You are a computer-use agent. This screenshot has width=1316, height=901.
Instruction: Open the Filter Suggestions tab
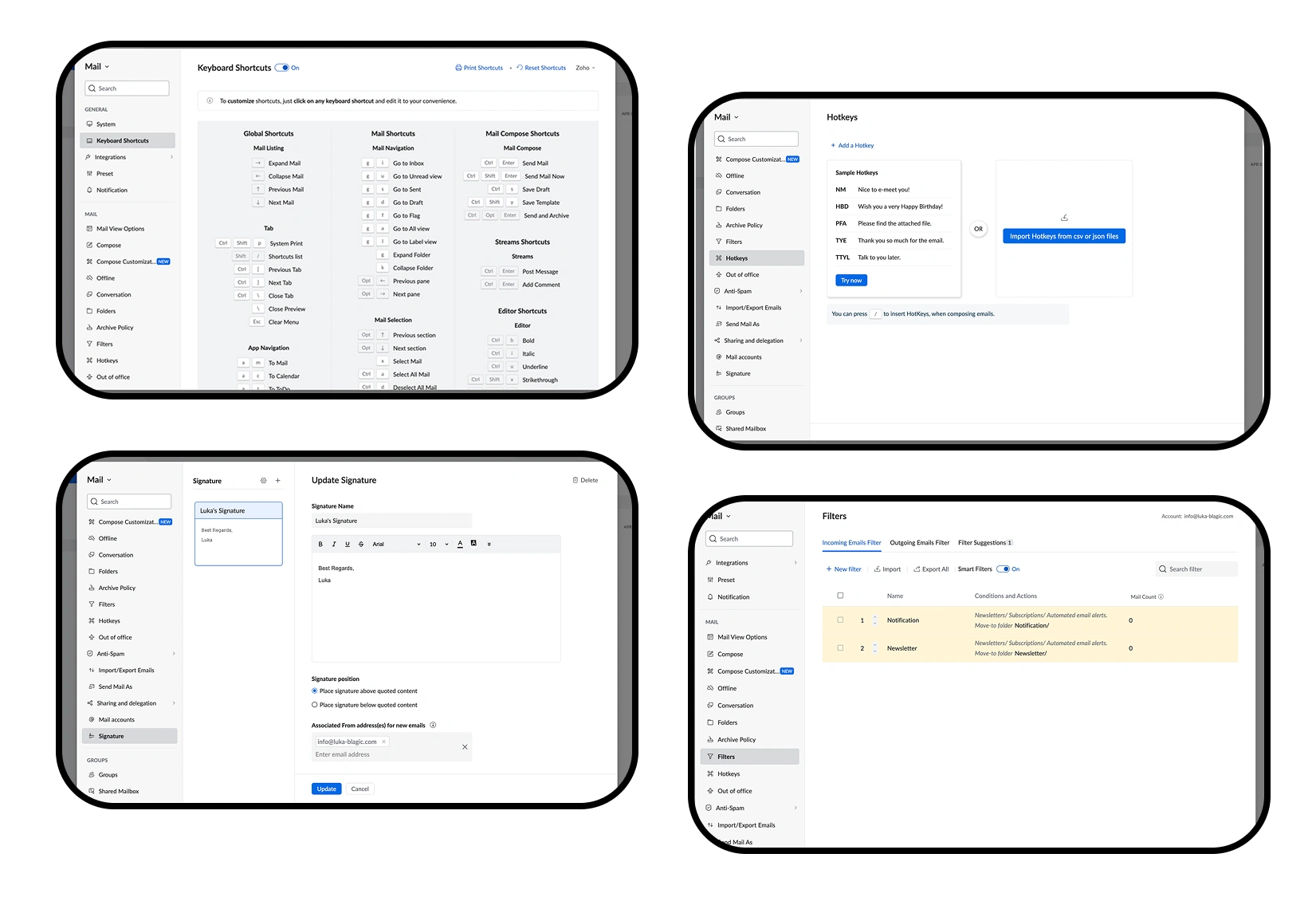984,543
